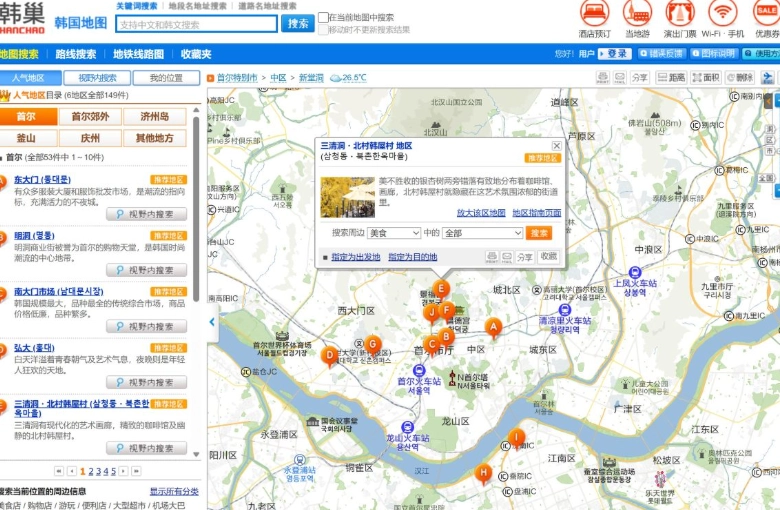Click map marker B
The image size is (780, 510).
coord(446,337)
